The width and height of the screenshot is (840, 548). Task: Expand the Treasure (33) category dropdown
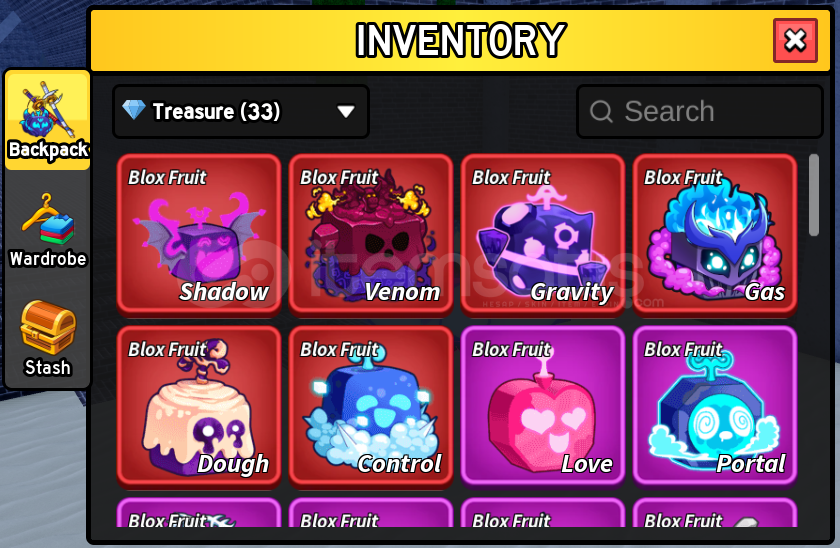click(x=241, y=111)
